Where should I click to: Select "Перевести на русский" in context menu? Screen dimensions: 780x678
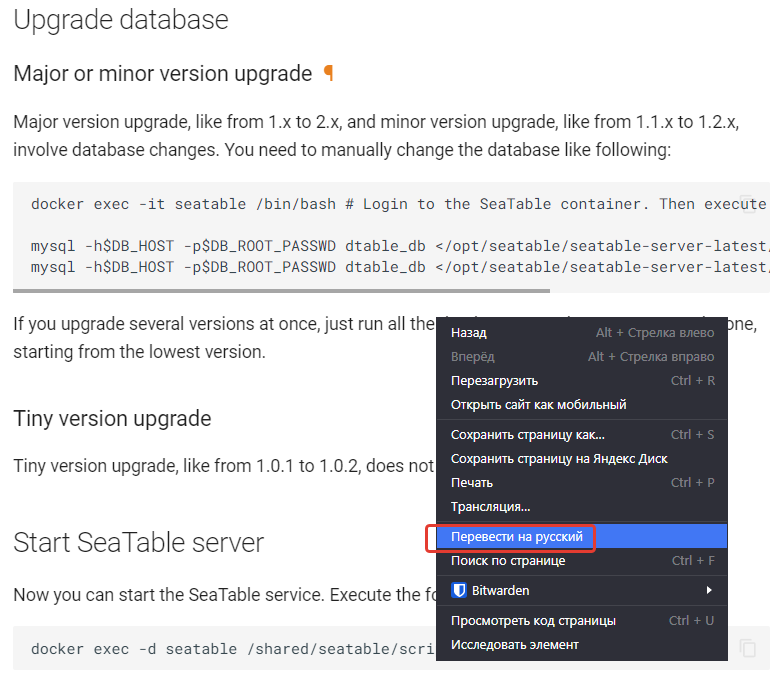pos(516,537)
